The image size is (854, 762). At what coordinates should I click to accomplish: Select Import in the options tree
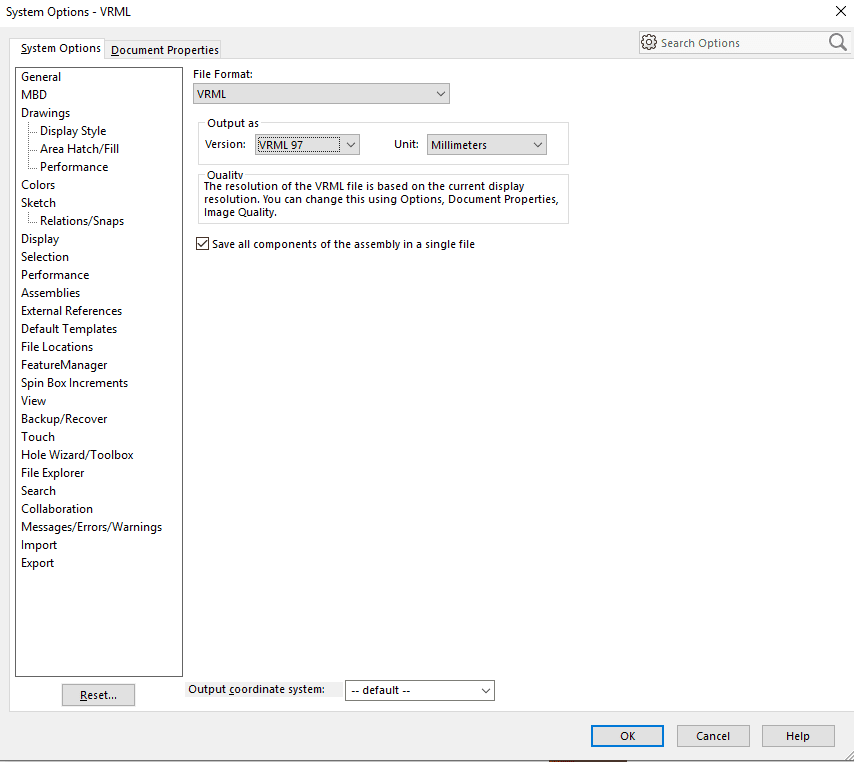point(39,544)
